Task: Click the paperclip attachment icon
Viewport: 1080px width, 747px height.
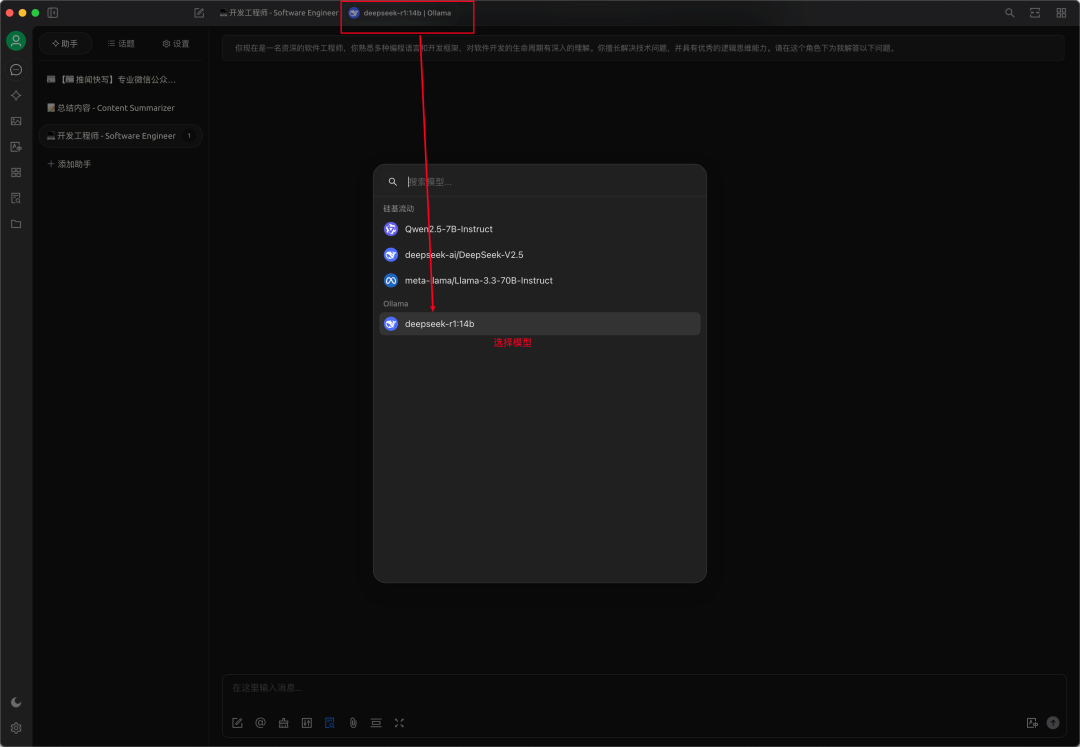Action: (x=353, y=723)
